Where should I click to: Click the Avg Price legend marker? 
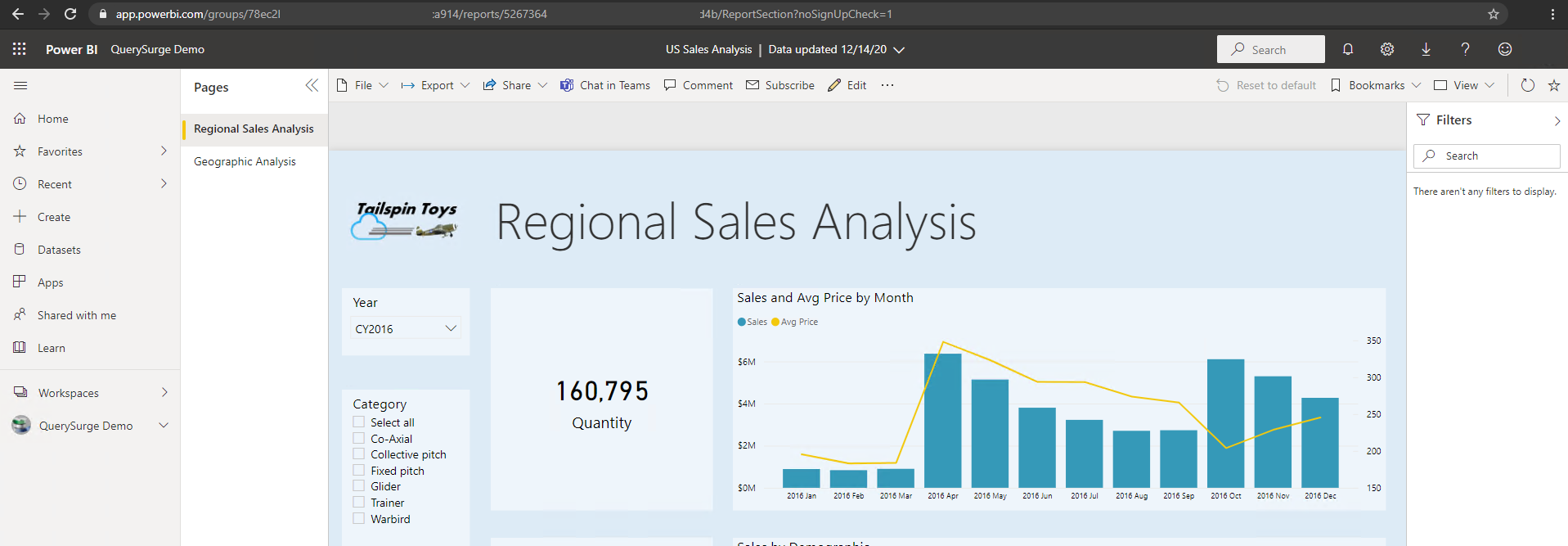[x=775, y=322]
